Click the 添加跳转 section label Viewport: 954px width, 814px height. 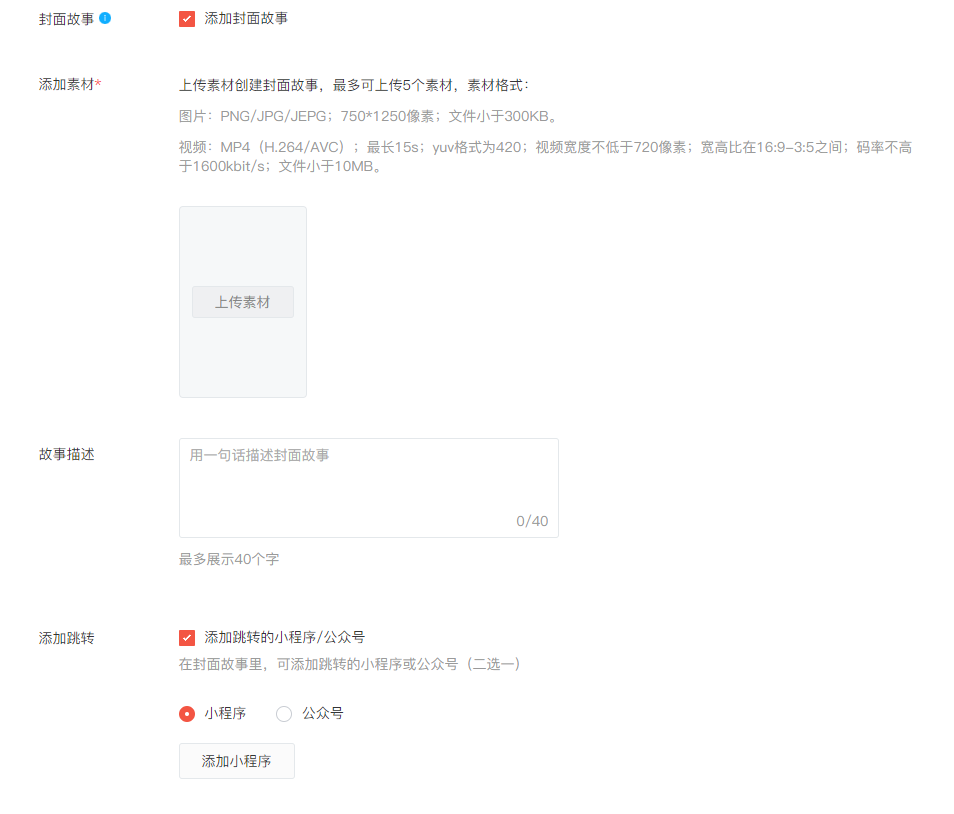click(67, 638)
